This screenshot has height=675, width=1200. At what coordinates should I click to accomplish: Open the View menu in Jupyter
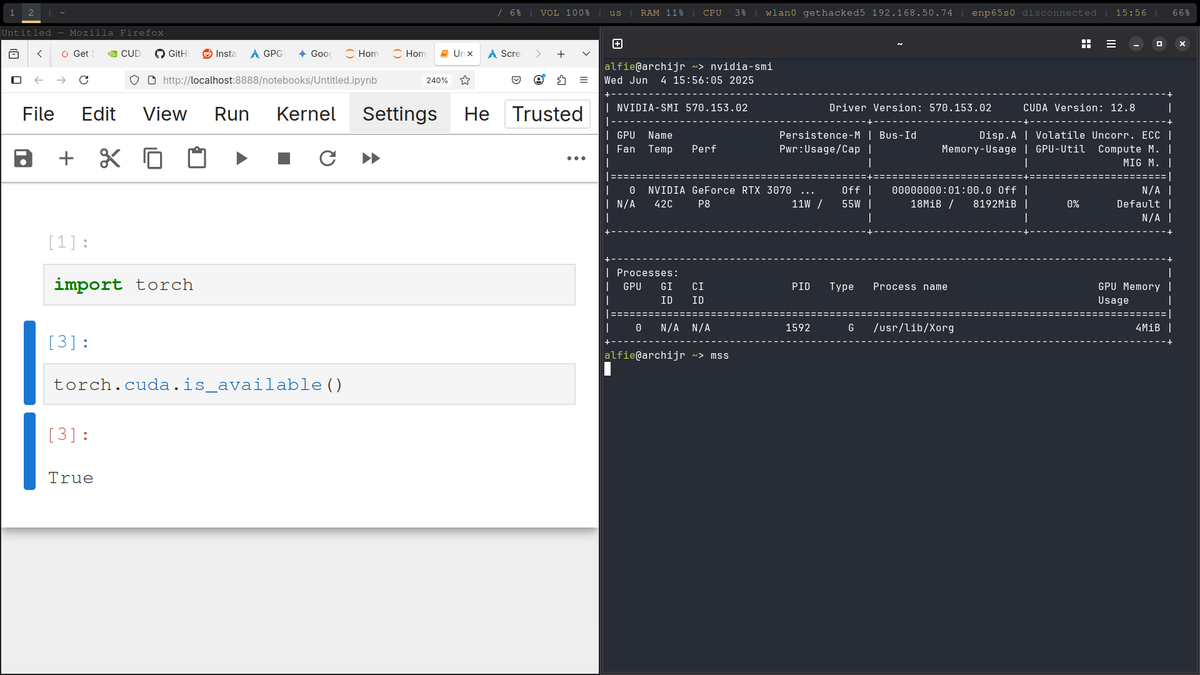point(165,114)
